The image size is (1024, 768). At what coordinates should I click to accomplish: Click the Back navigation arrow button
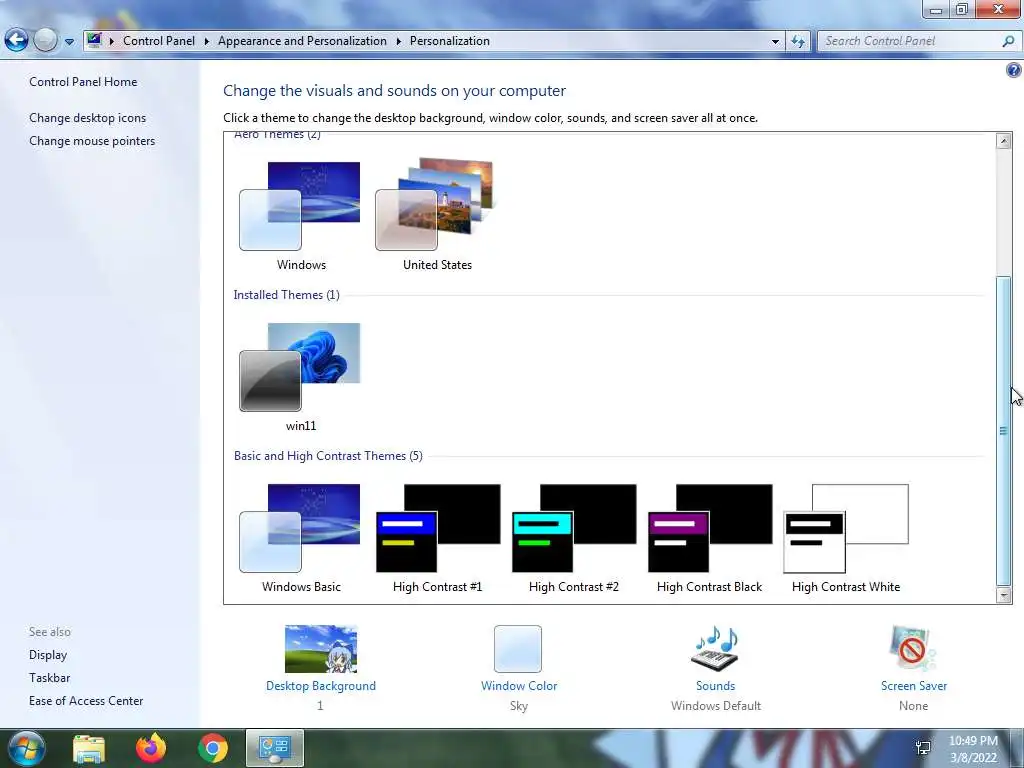[16, 40]
